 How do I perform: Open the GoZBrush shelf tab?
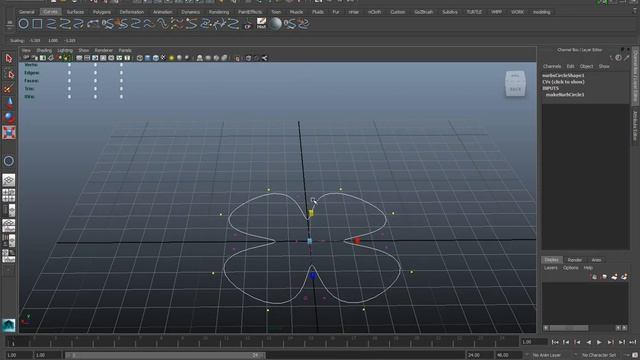click(x=423, y=12)
